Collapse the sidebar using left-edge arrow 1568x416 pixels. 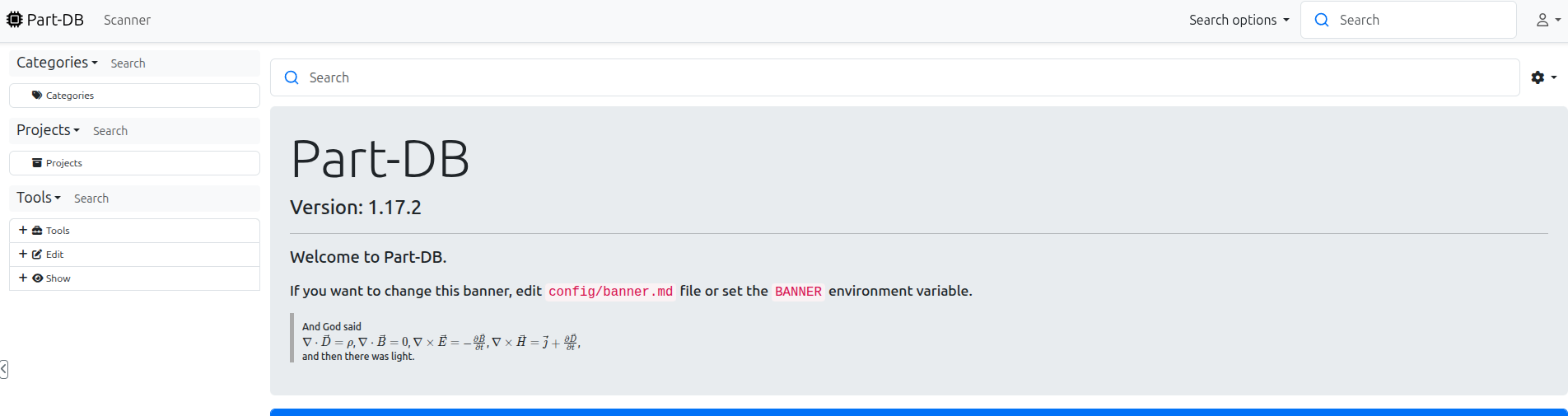click(x=4, y=369)
